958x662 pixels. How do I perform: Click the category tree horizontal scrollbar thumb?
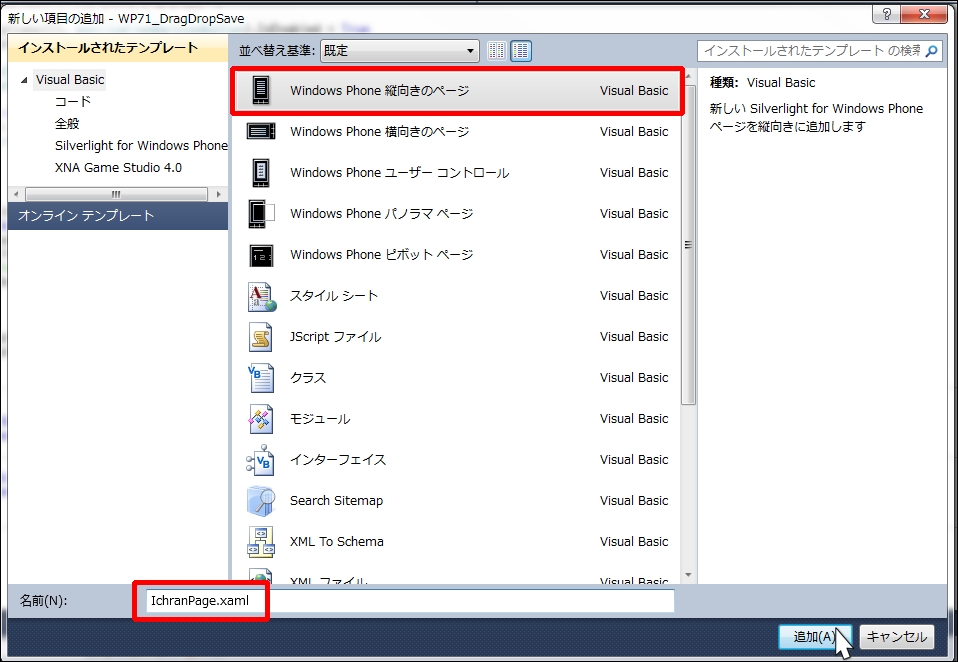(x=116, y=194)
